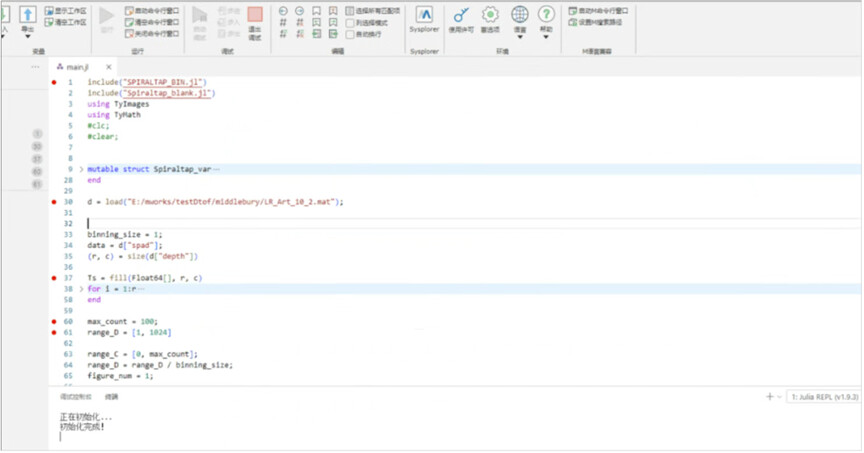Toggle the breakpoint dot on line 37
The height and width of the screenshot is (453, 864).
coord(54,278)
